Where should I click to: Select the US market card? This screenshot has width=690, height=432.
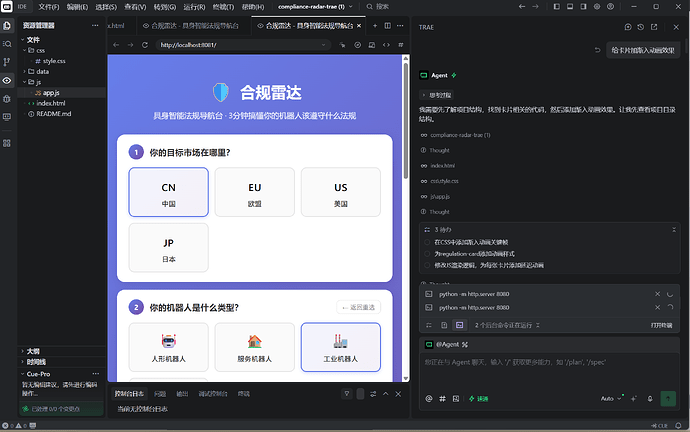pyautogui.click(x=341, y=192)
